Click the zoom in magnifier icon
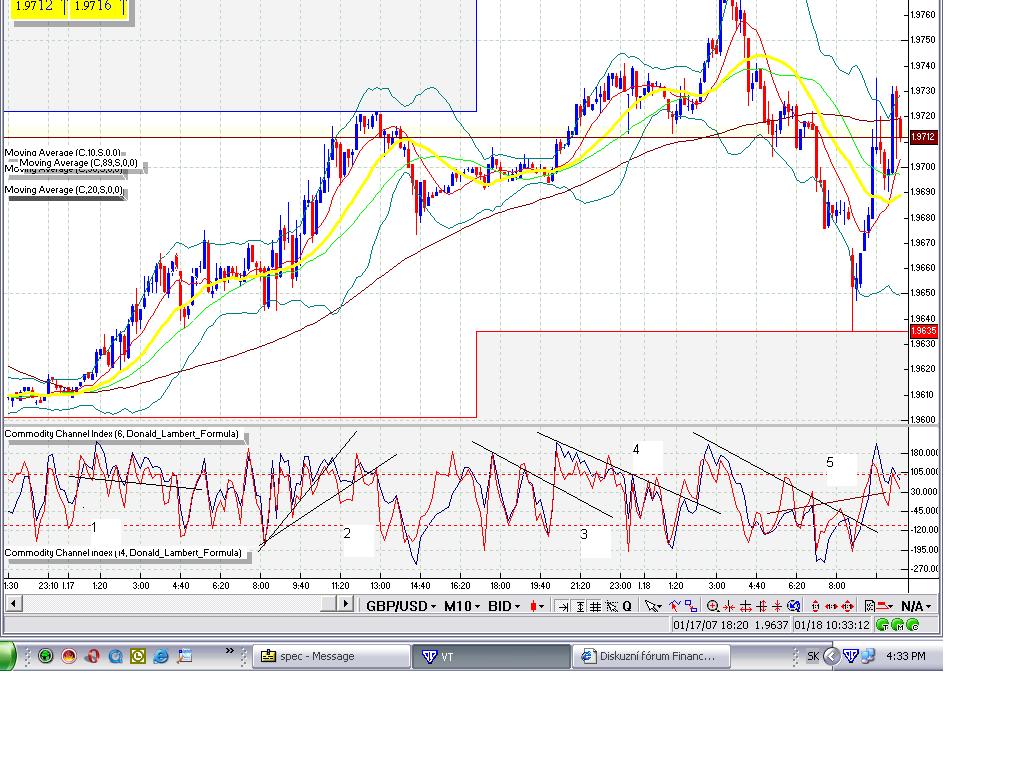The width and height of the screenshot is (1024, 768). pyautogui.click(x=713, y=607)
